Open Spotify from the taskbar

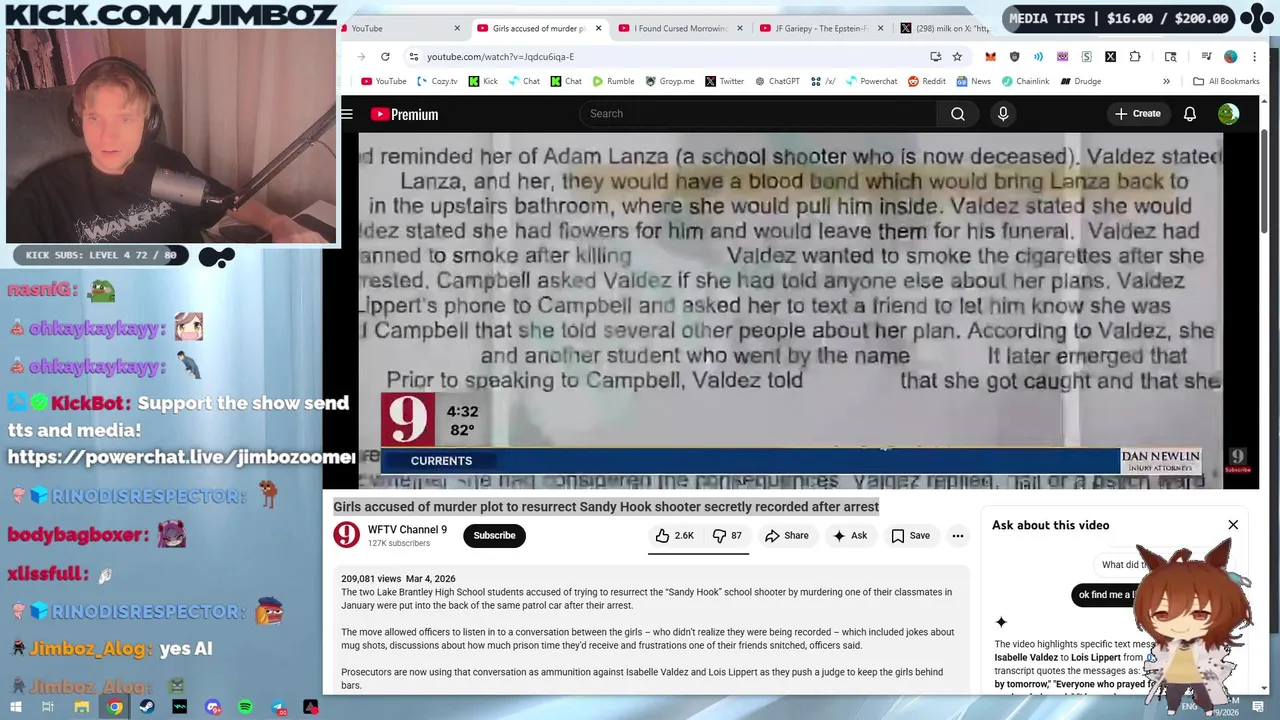click(x=245, y=707)
